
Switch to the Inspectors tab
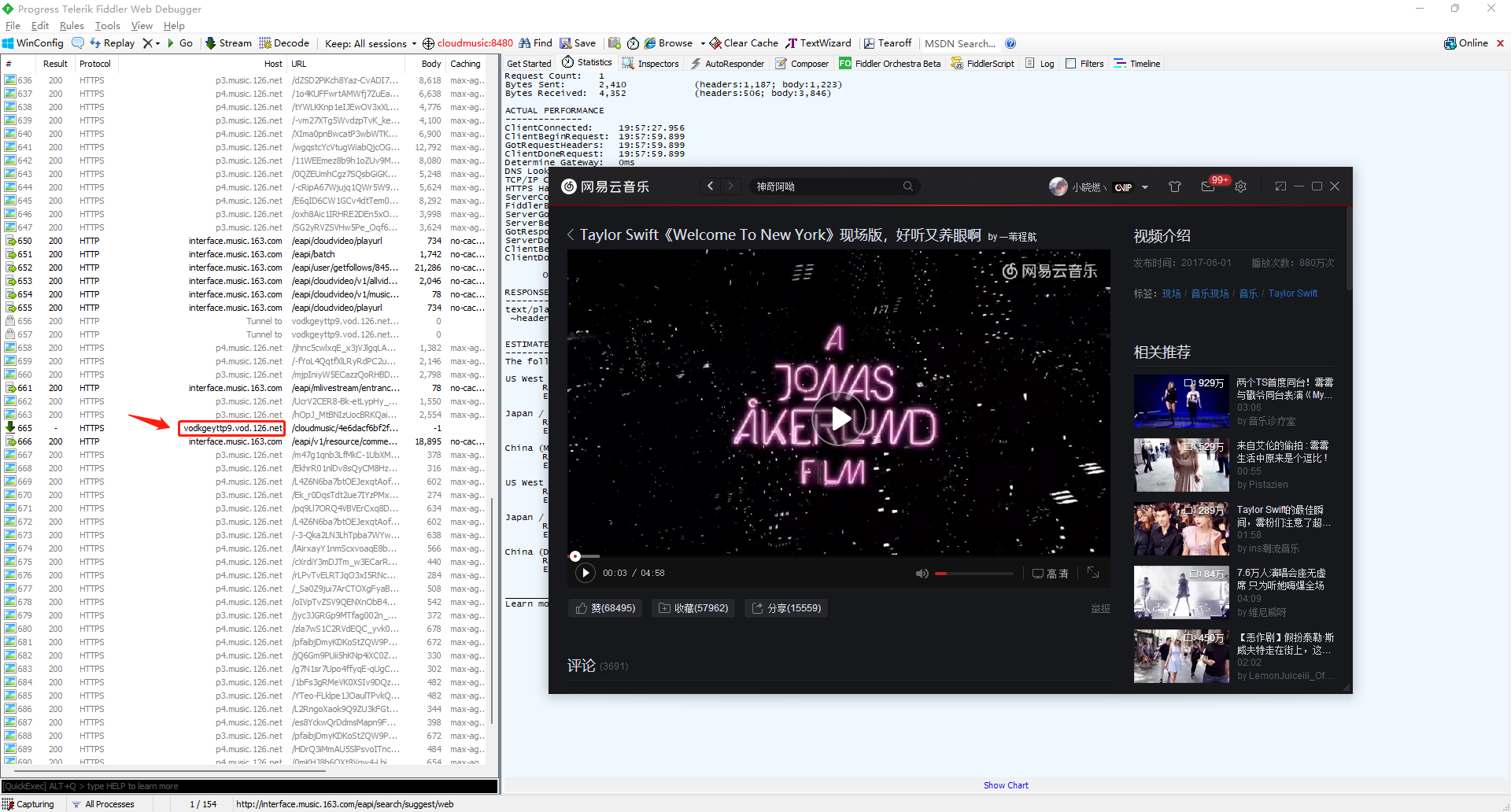pos(650,64)
